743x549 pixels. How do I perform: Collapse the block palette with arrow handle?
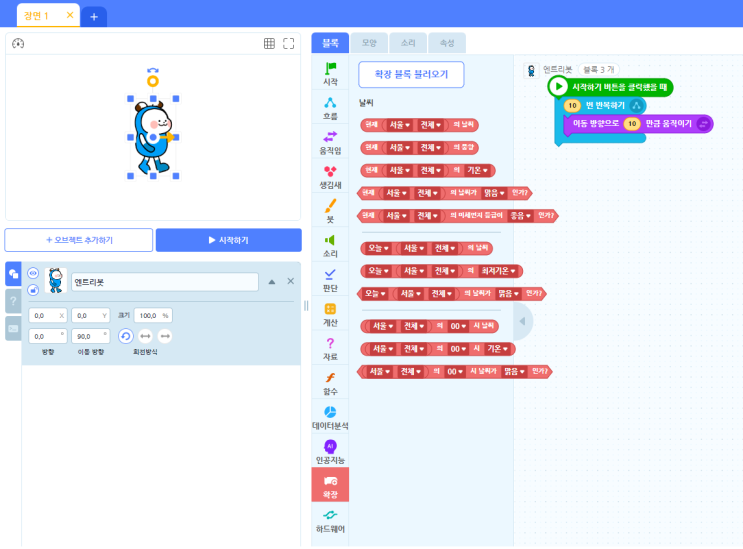pyautogui.click(x=522, y=321)
